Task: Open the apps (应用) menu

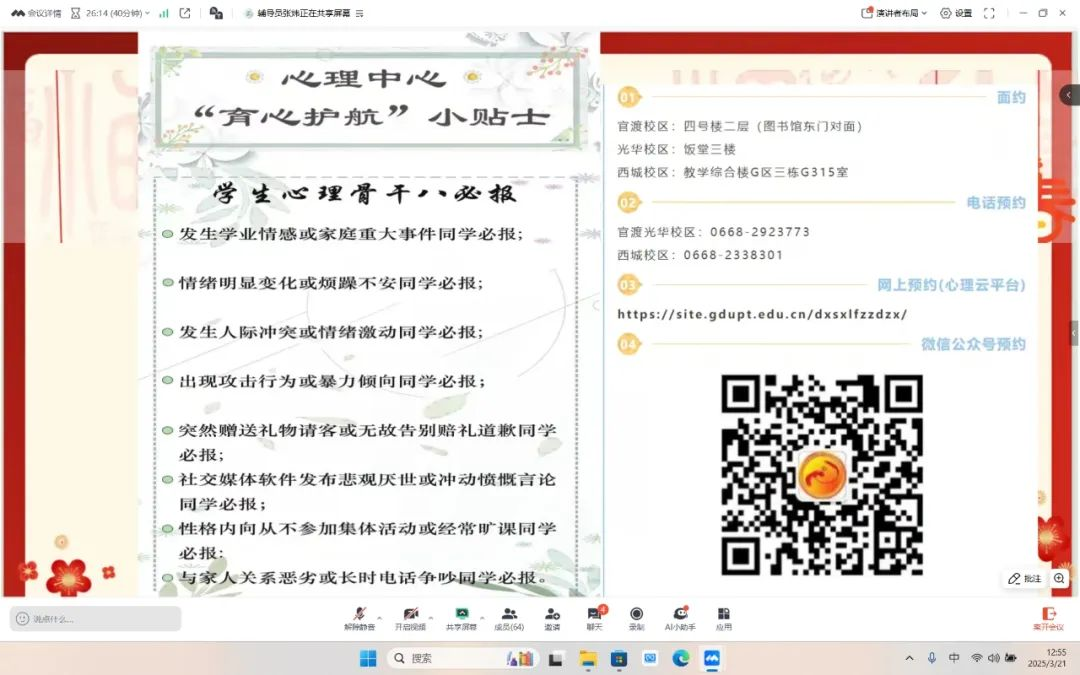Action: click(x=723, y=618)
